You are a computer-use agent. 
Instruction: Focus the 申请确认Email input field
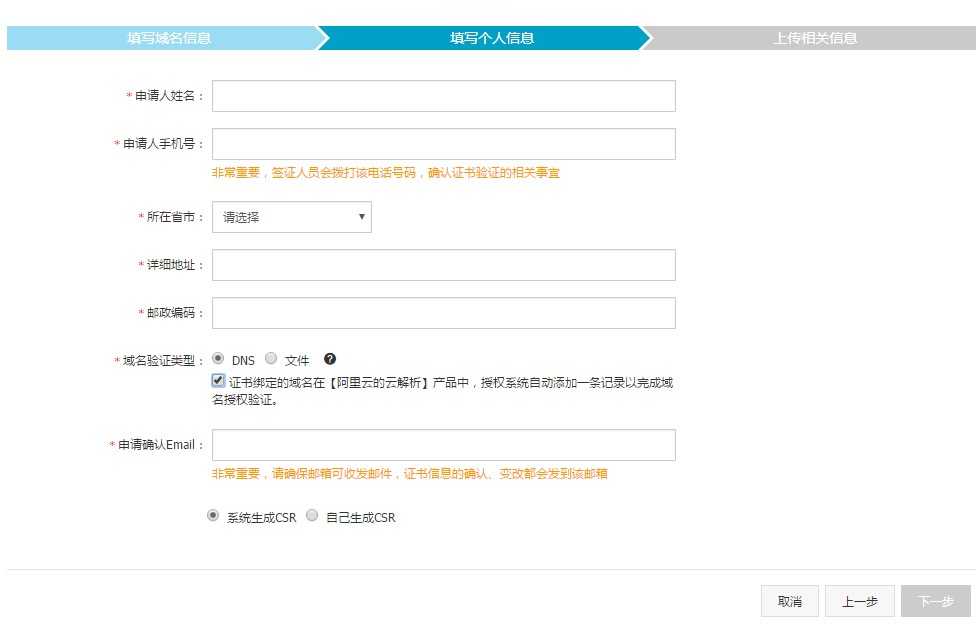pos(443,444)
